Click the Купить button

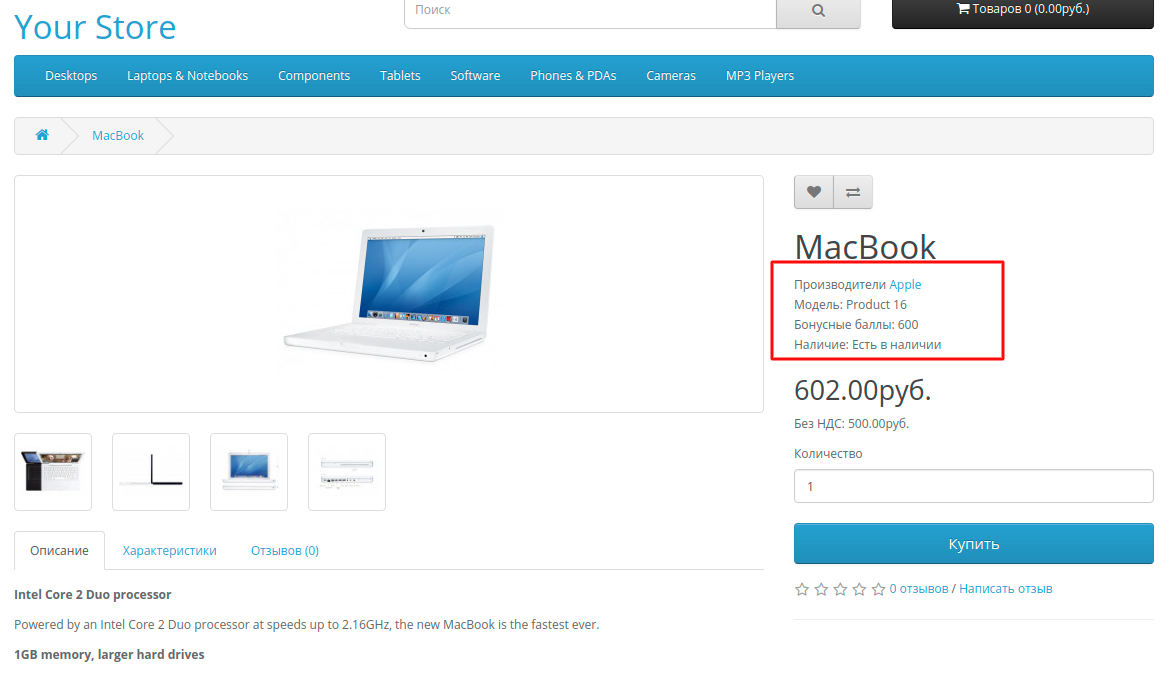coord(973,543)
